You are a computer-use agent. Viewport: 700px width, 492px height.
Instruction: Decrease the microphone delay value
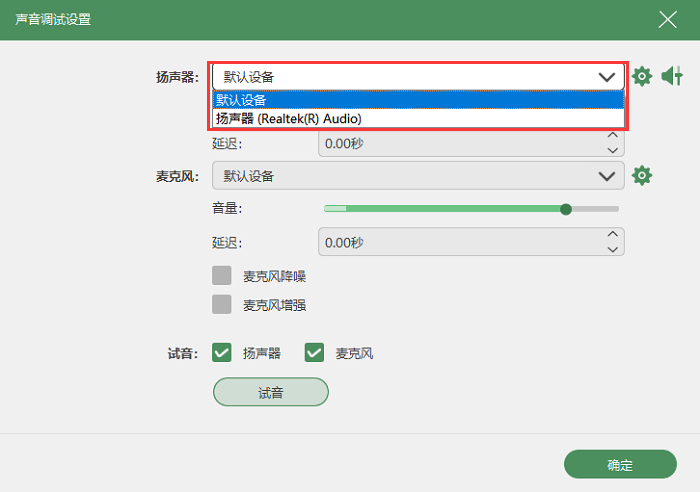point(612,249)
